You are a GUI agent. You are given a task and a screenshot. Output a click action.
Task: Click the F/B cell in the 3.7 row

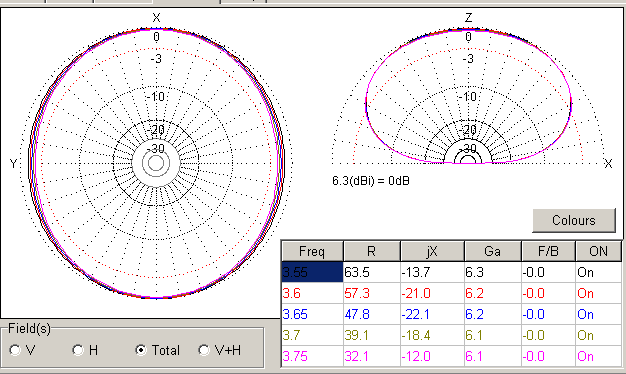[x=548, y=335]
